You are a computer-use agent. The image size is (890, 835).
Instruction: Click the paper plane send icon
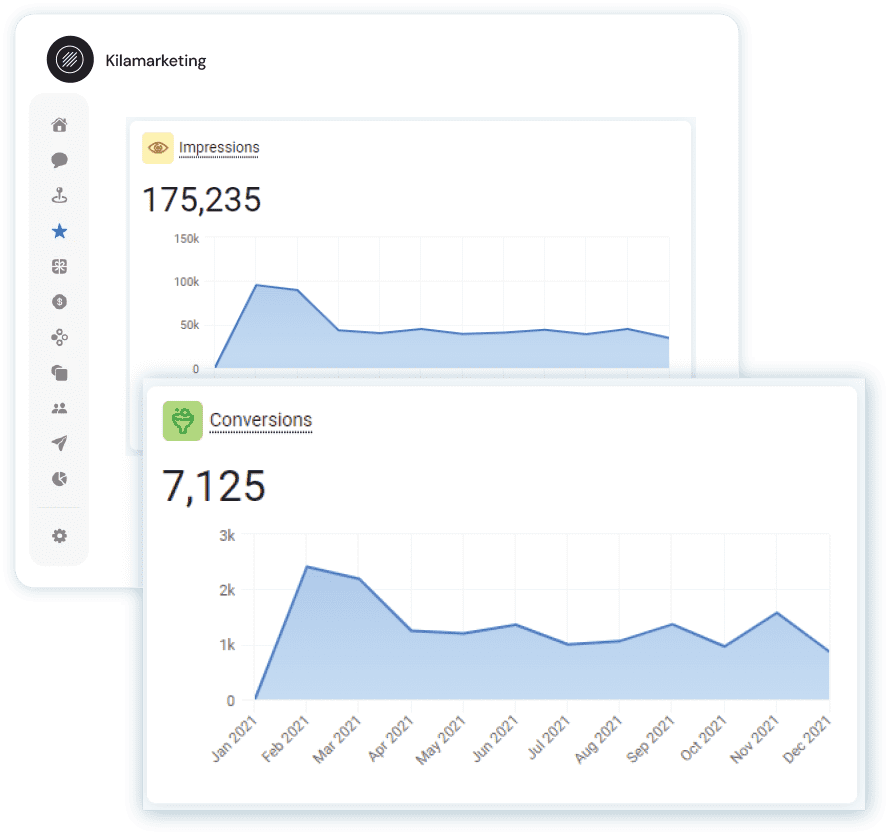click(60, 443)
